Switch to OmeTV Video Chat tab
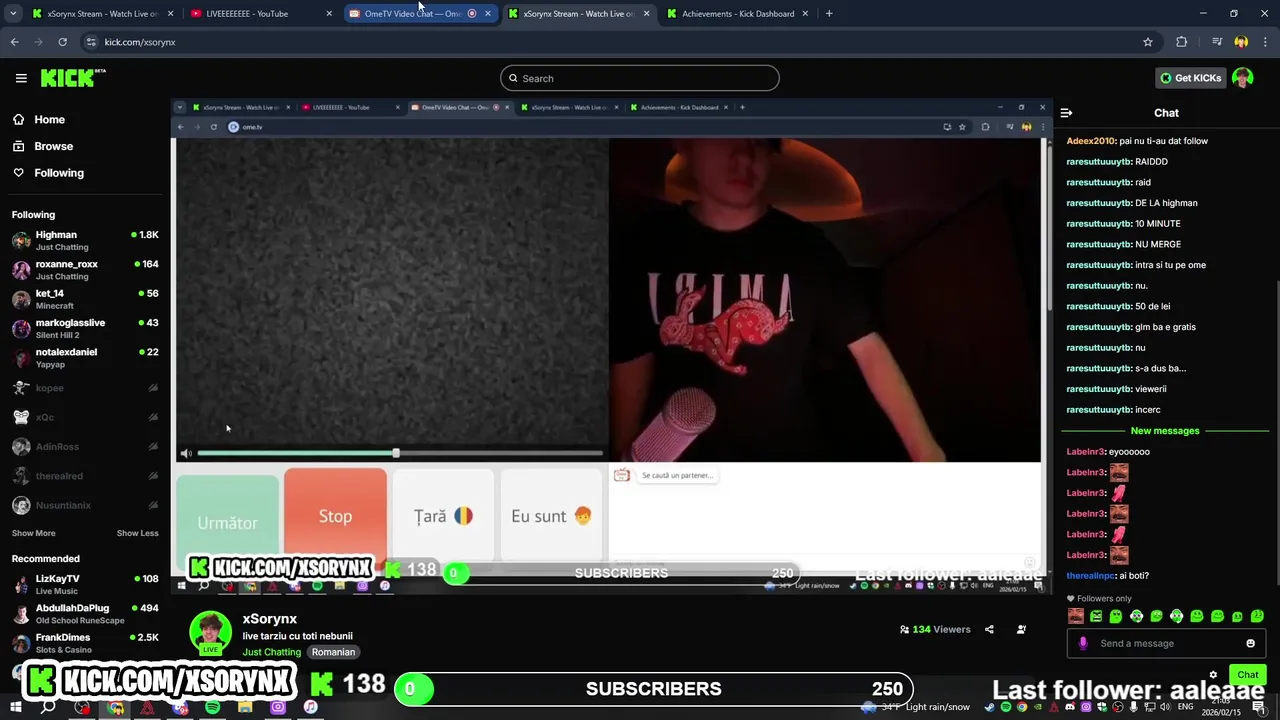This screenshot has height=720, width=1280. point(420,13)
